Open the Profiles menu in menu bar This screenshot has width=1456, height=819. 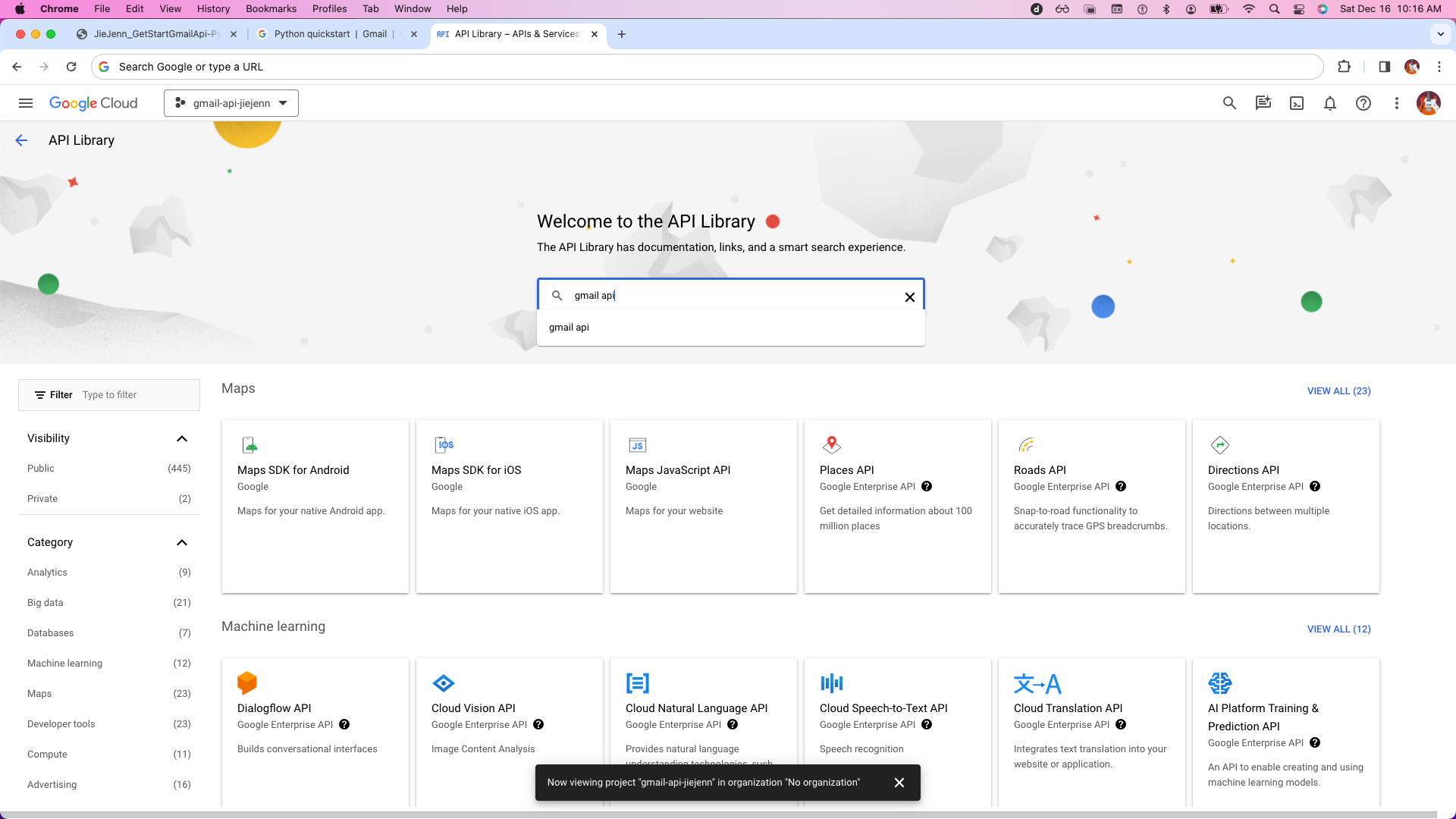pyautogui.click(x=329, y=9)
